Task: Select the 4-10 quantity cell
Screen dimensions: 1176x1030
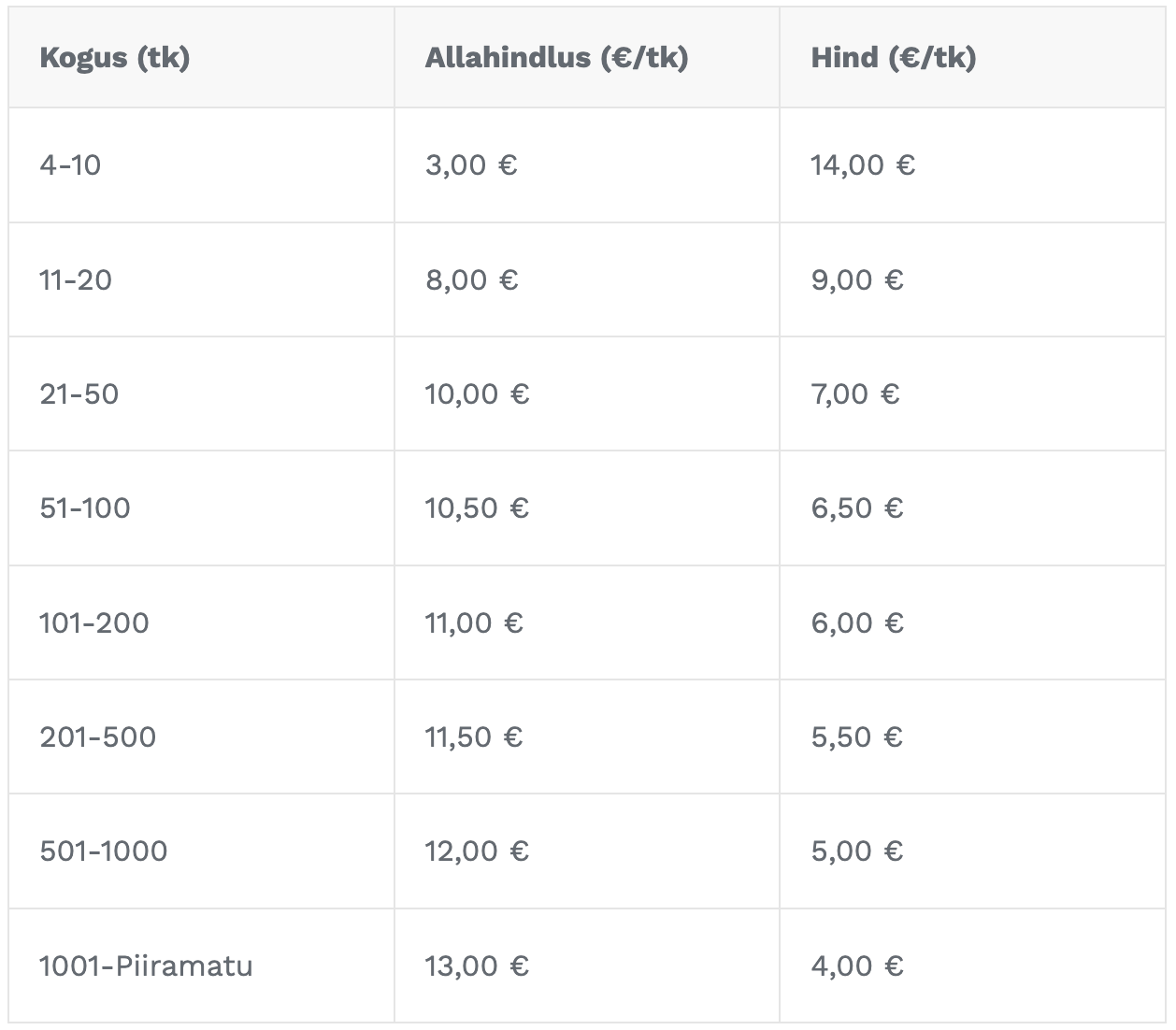Action: (70, 165)
